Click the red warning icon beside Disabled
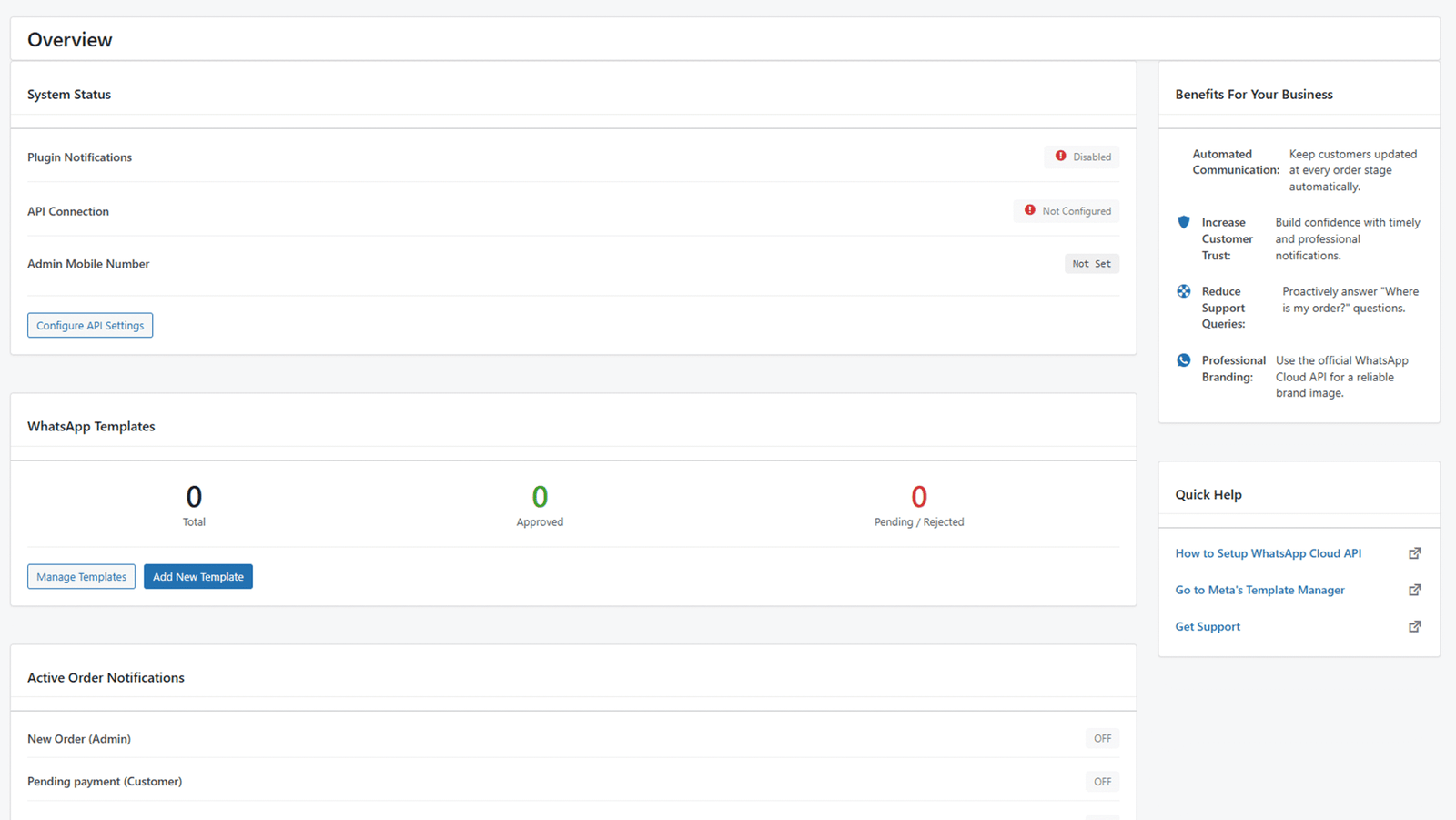 pyautogui.click(x=1060, y=157)
